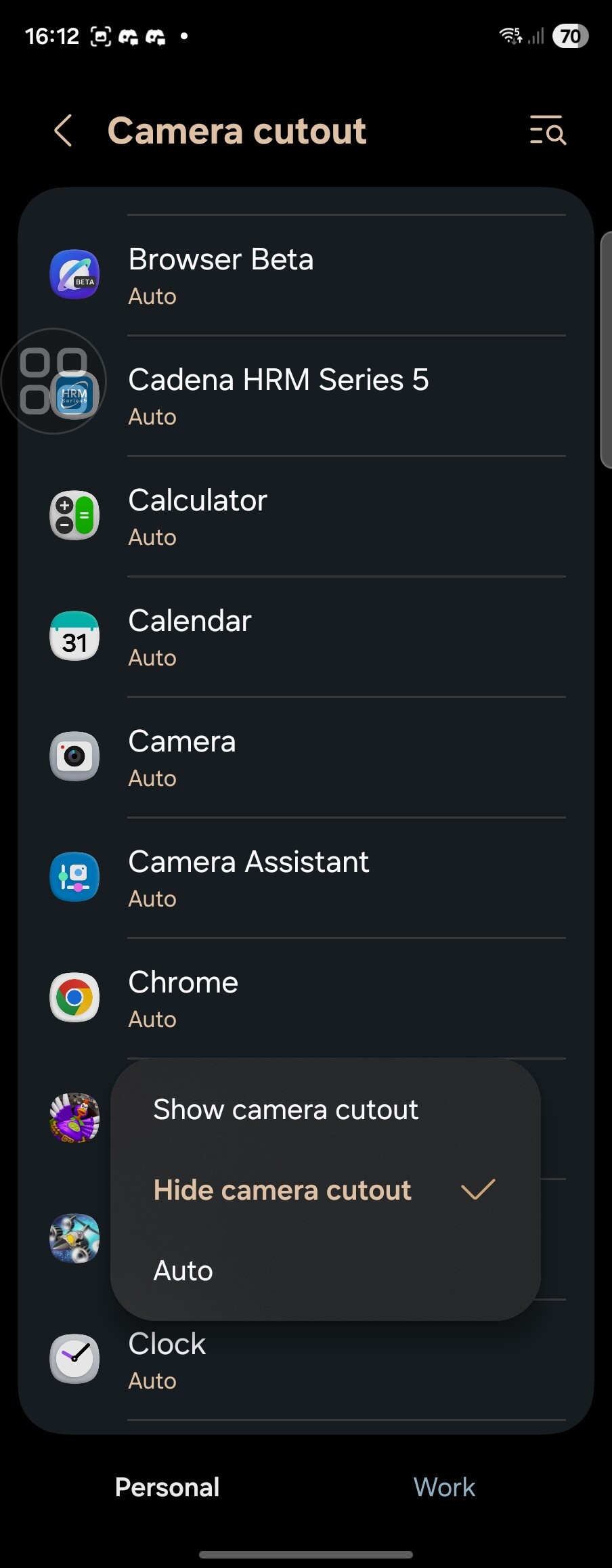Choose Hide camera cutout option
Viewport: 612px width, 1568px height.
coord(283,1190)
